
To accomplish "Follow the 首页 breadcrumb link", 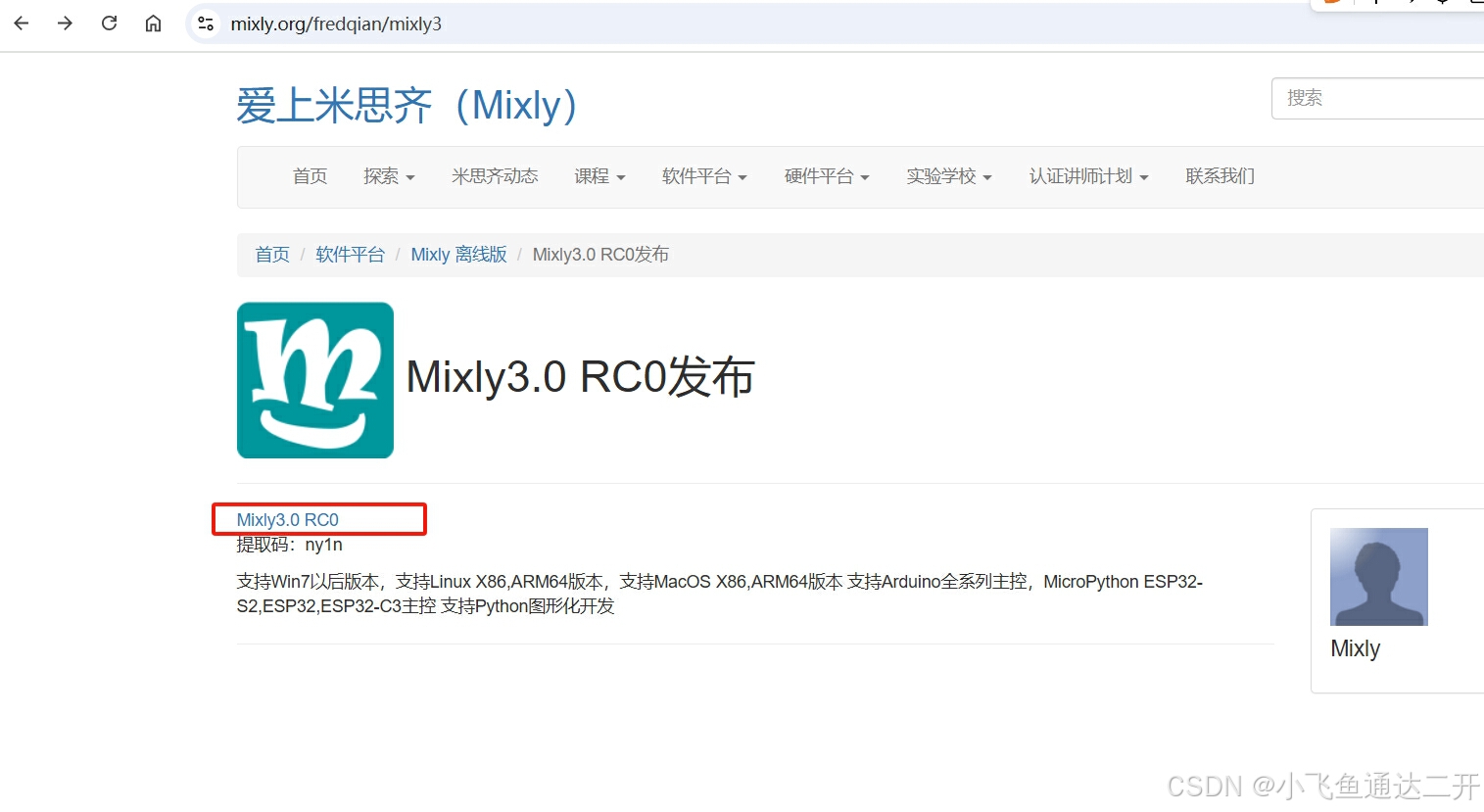I will tap(272, 255).
